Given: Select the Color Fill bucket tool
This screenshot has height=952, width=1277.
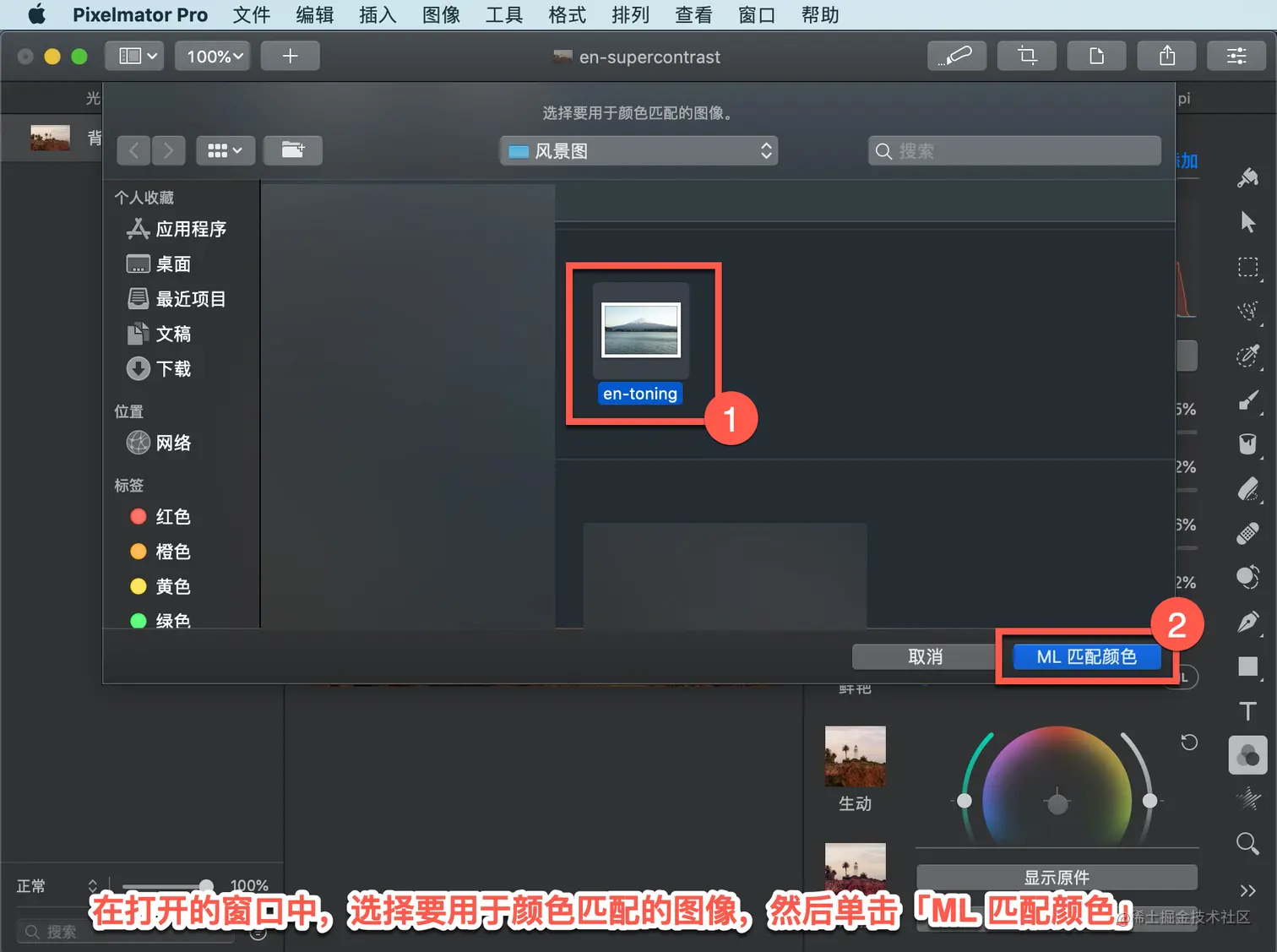Looking at the screenshot, I should [x=1247, y=443].
